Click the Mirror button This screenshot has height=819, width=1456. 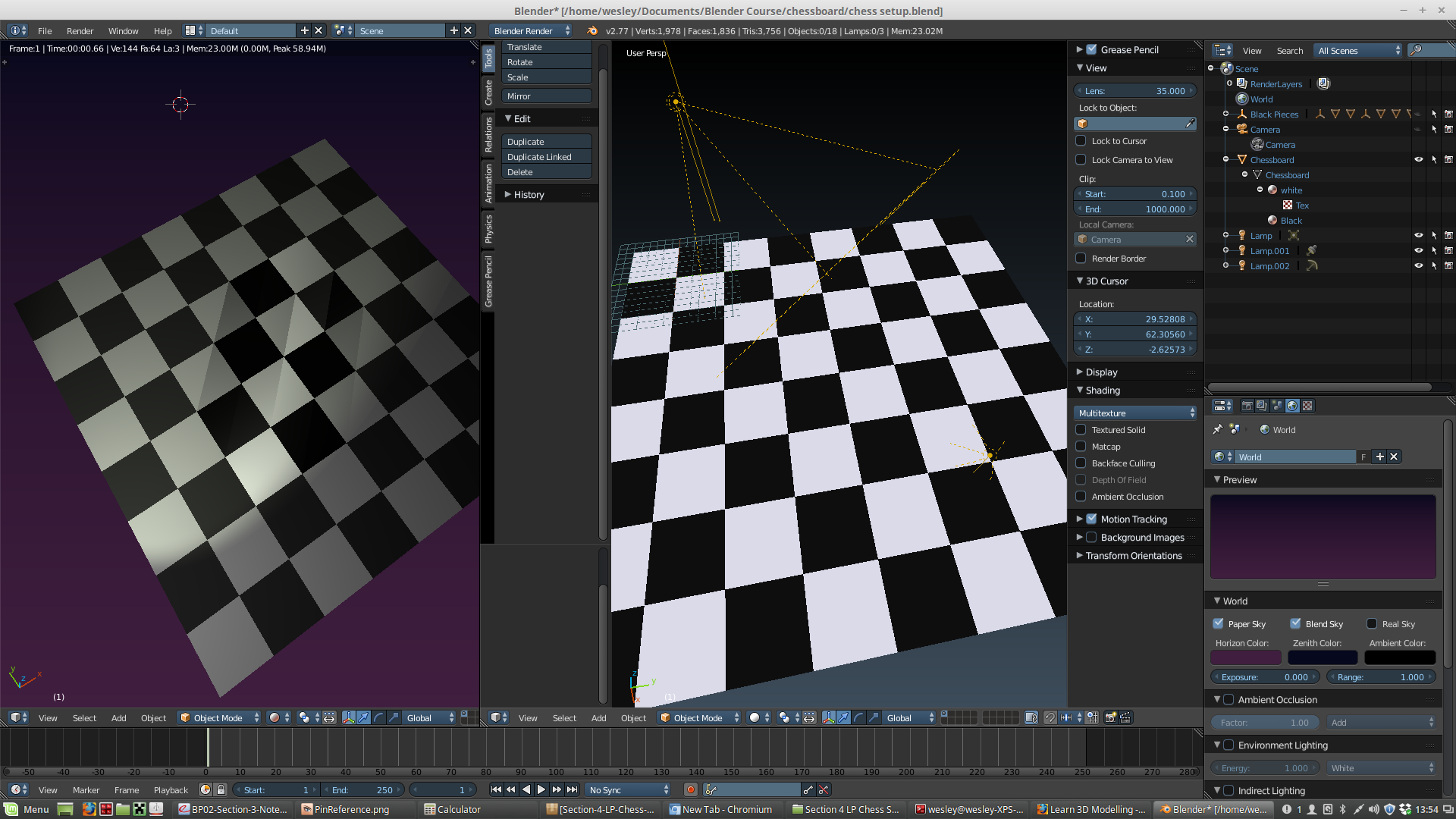click(546, 96)
